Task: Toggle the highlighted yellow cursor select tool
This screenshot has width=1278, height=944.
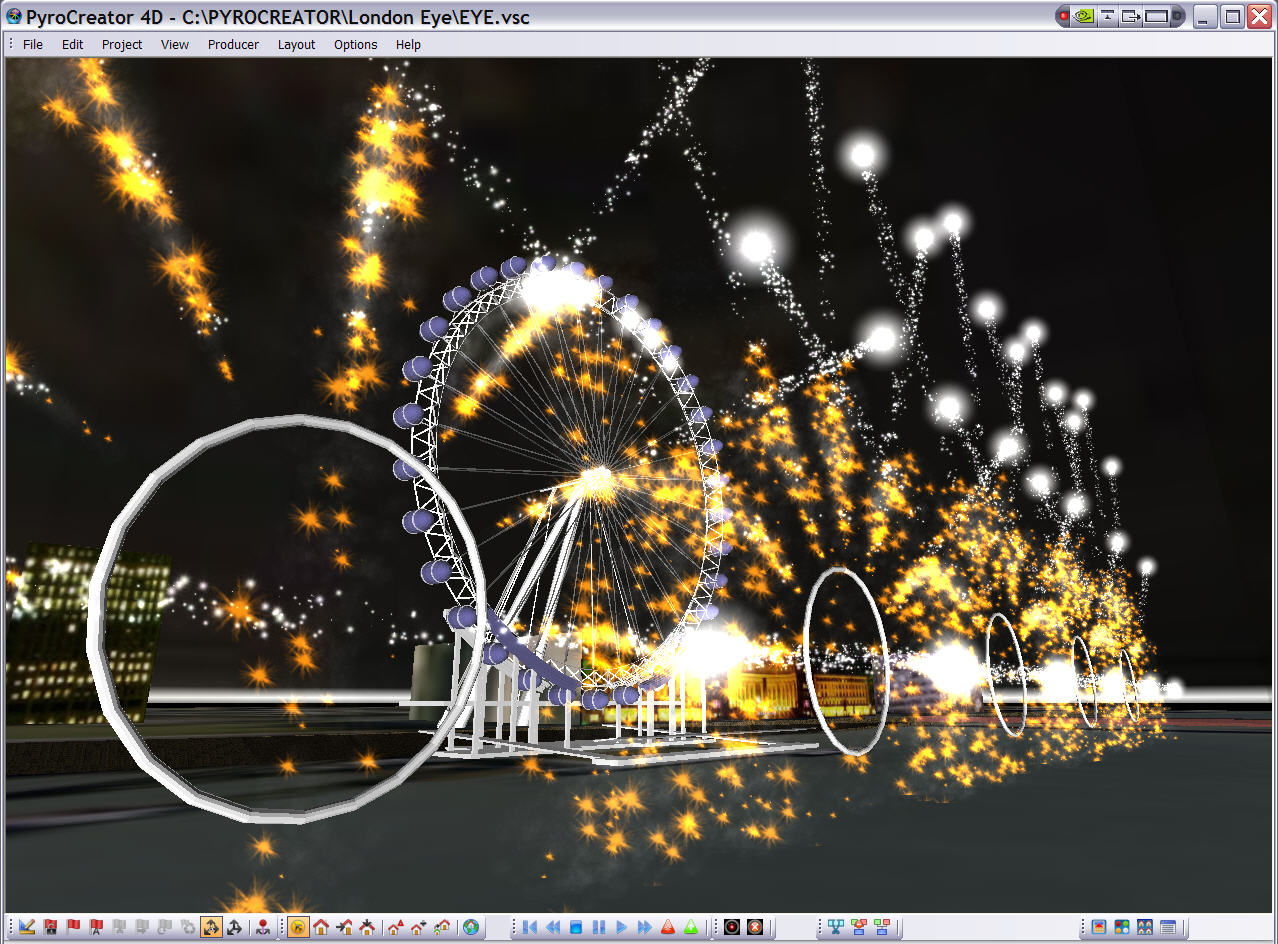Action: (297, 927)
